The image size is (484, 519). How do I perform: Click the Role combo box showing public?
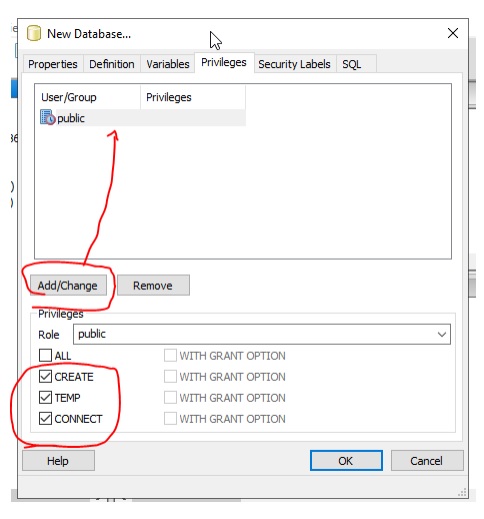click(262, 334)
